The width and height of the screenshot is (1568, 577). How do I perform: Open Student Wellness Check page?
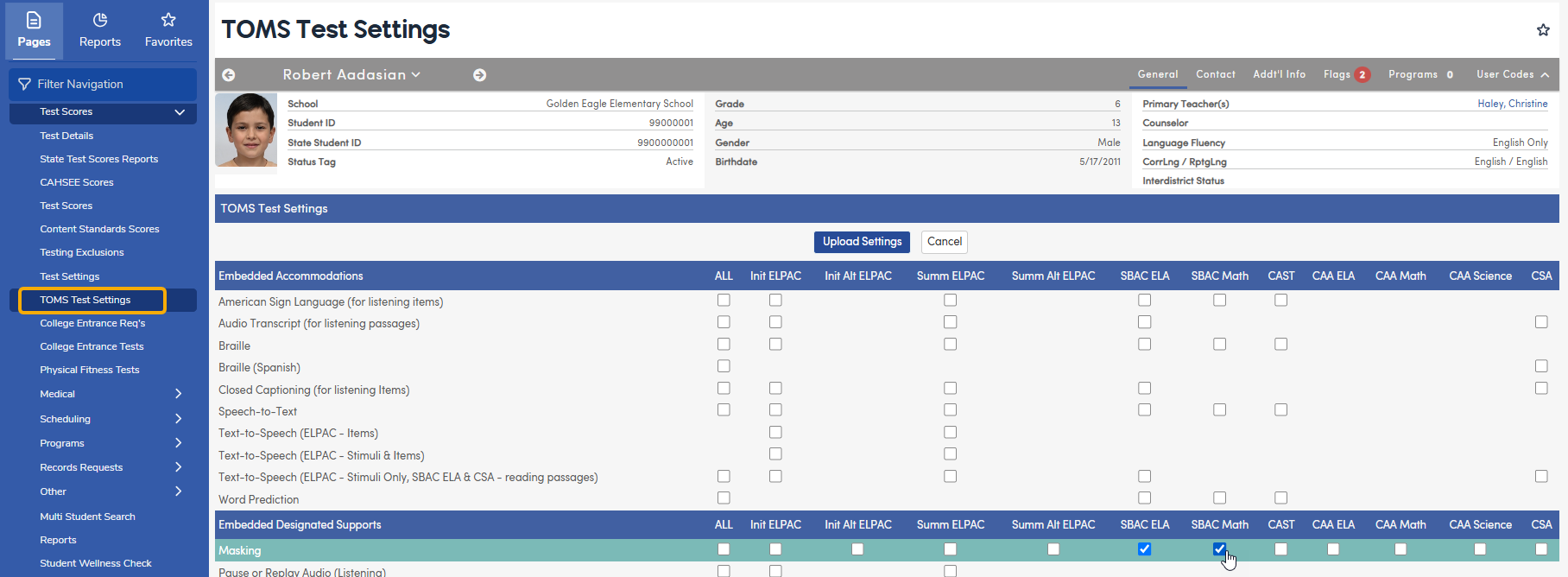(96, 563)
